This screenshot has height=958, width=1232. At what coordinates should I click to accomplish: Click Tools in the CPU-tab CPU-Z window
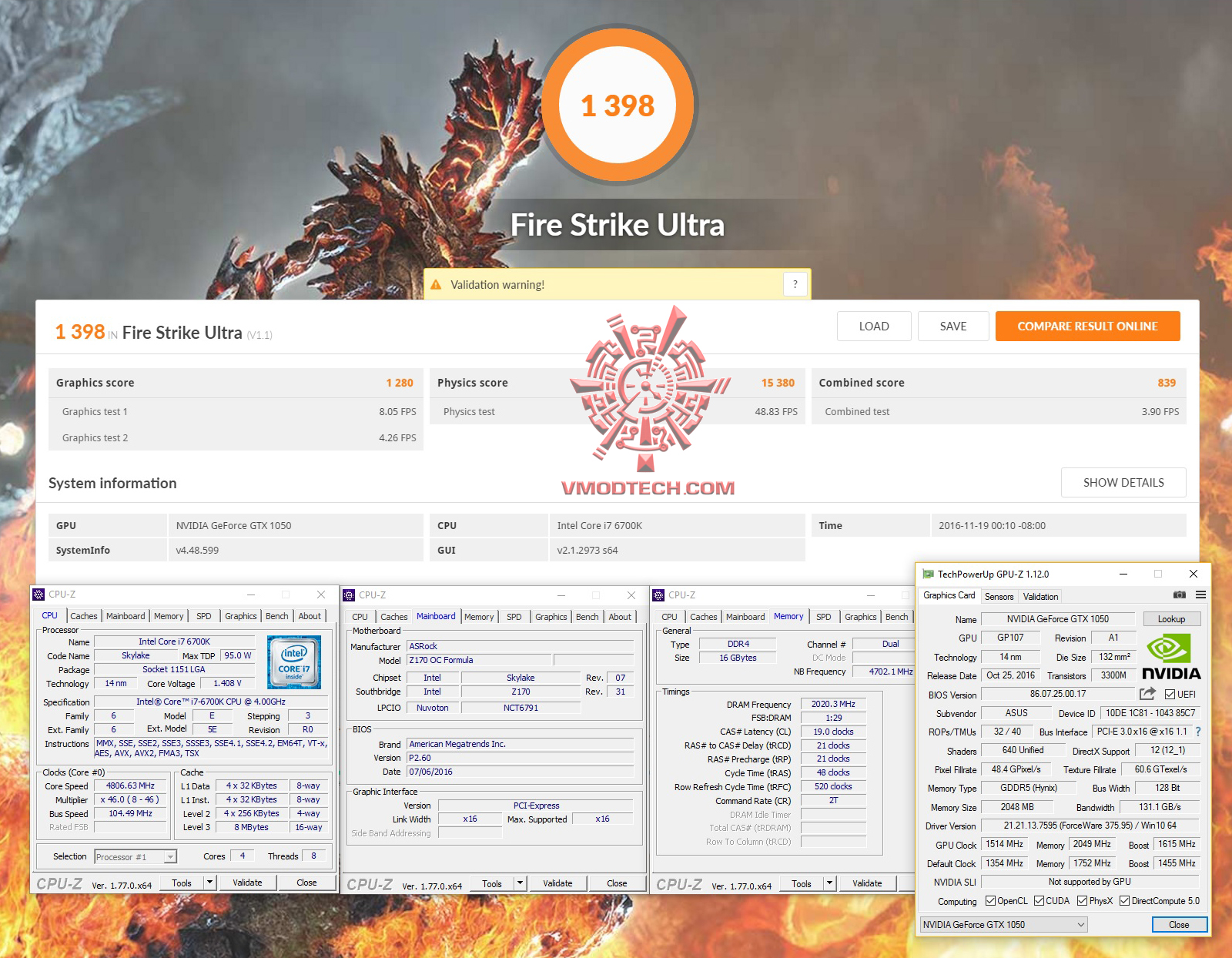[x=182, y=883]
